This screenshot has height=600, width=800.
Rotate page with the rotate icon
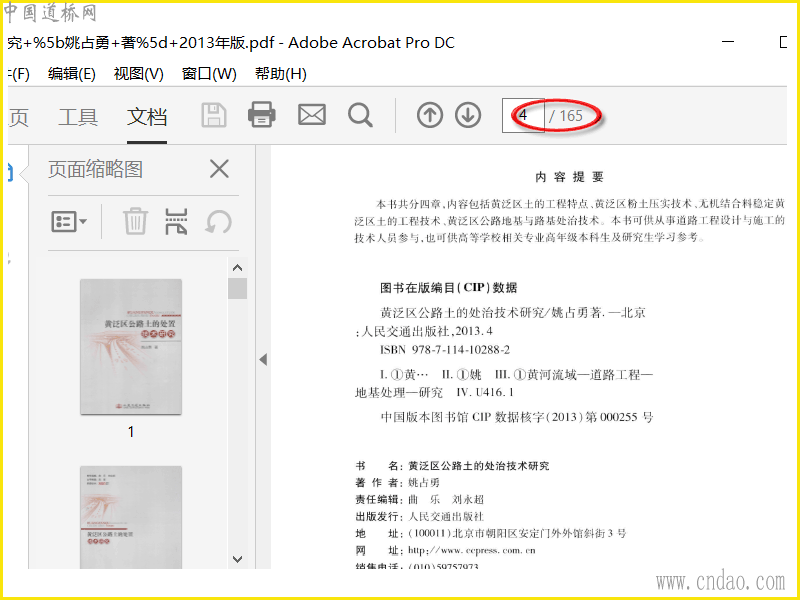click(x=218, y=222)
